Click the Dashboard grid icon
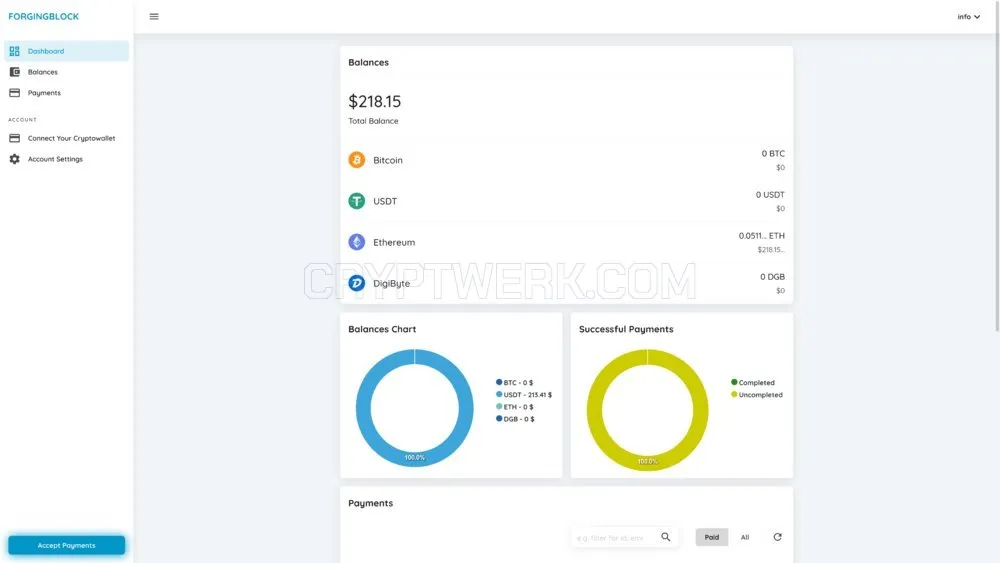1000x563 pixels. (15, 51)
